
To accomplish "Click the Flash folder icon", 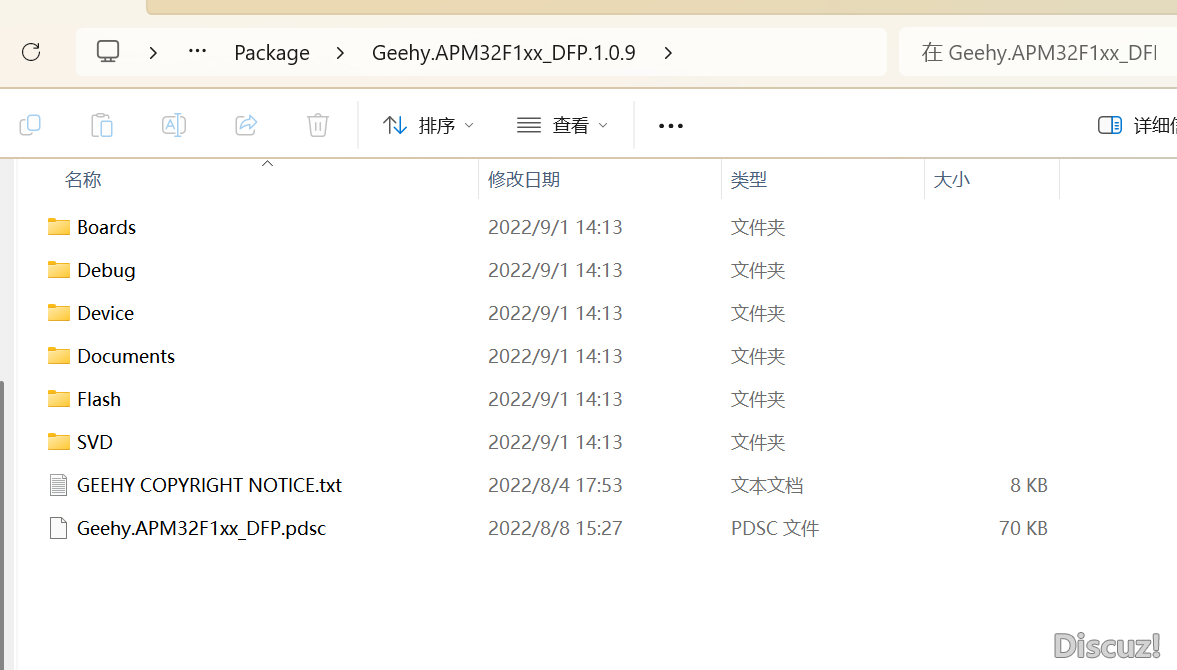I will click(x=59, y=398).
